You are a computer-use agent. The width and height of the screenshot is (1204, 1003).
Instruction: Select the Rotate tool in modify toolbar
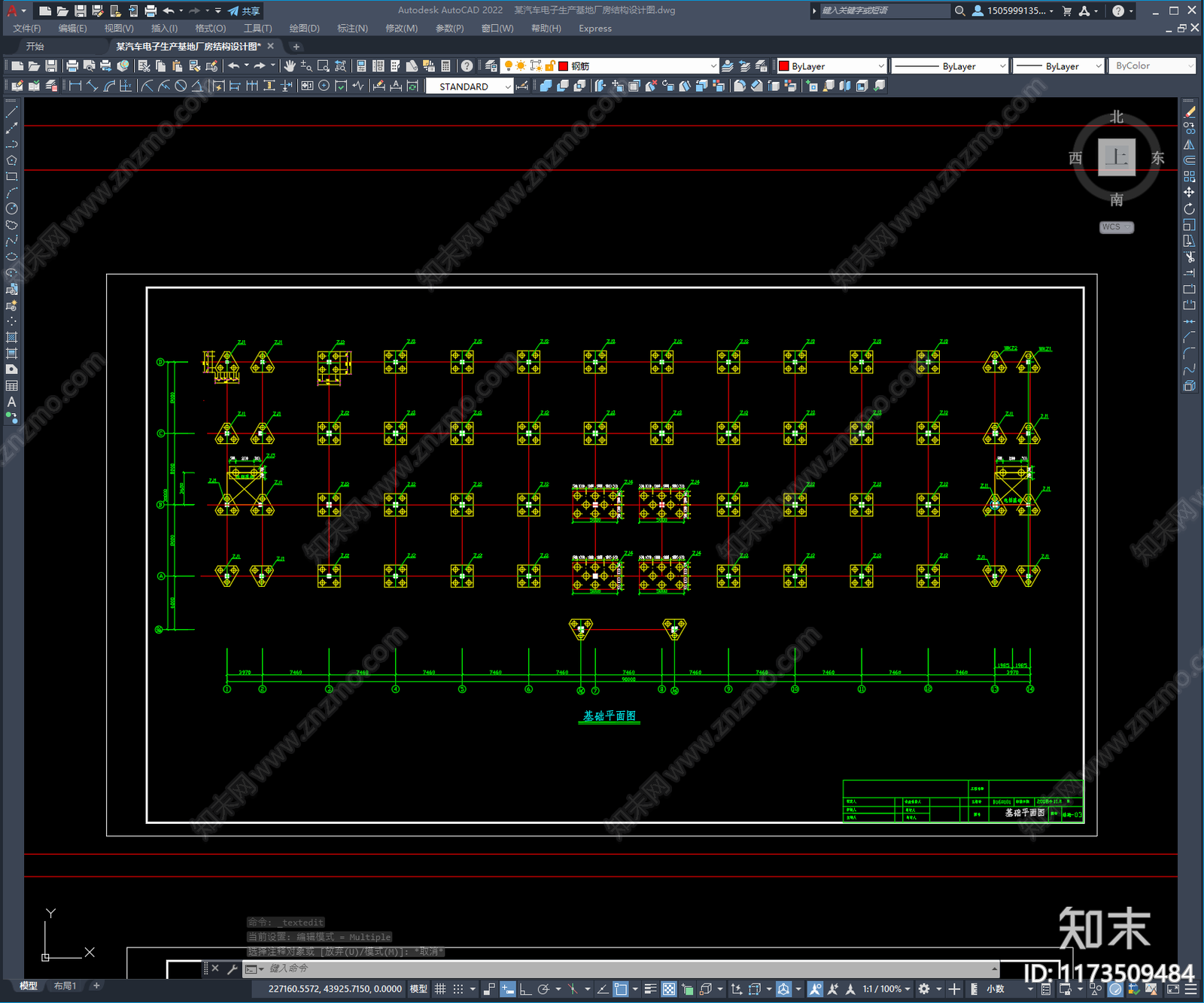click(x=1189, y=208)
